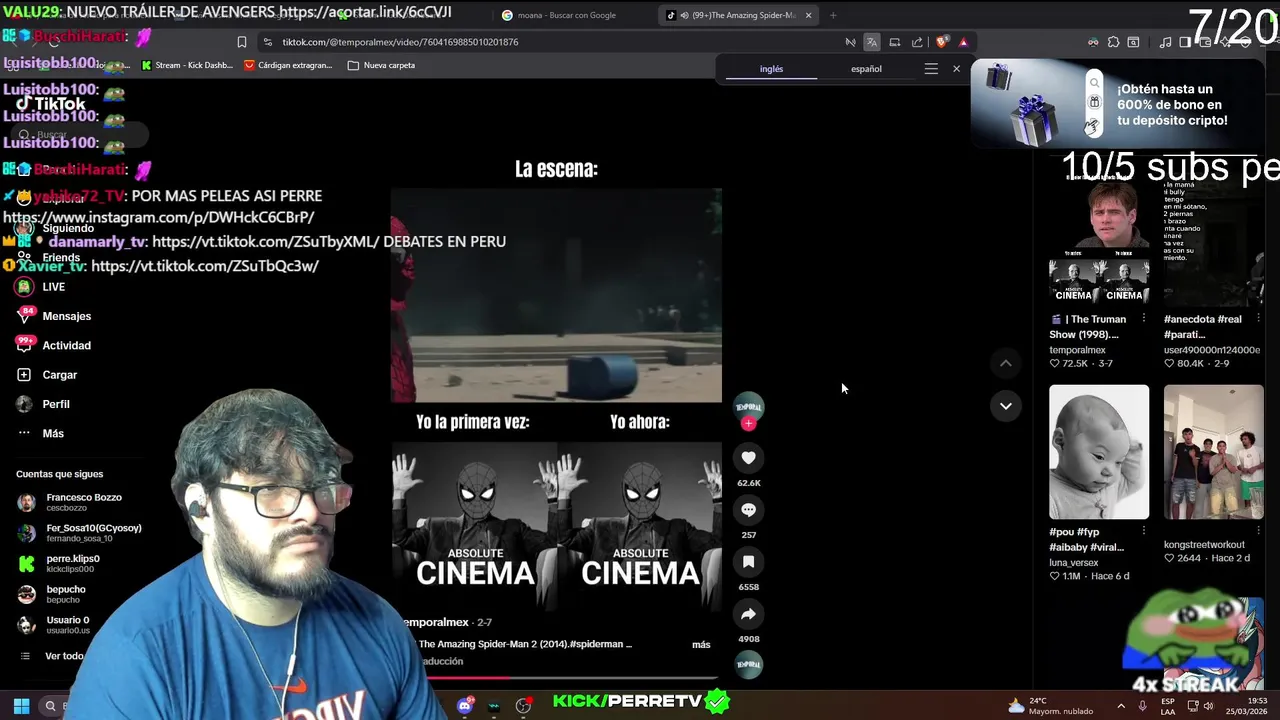The image size is (1280, 720).
Task: Open options for the #anecdota #real video
Action: [1258, 320]
